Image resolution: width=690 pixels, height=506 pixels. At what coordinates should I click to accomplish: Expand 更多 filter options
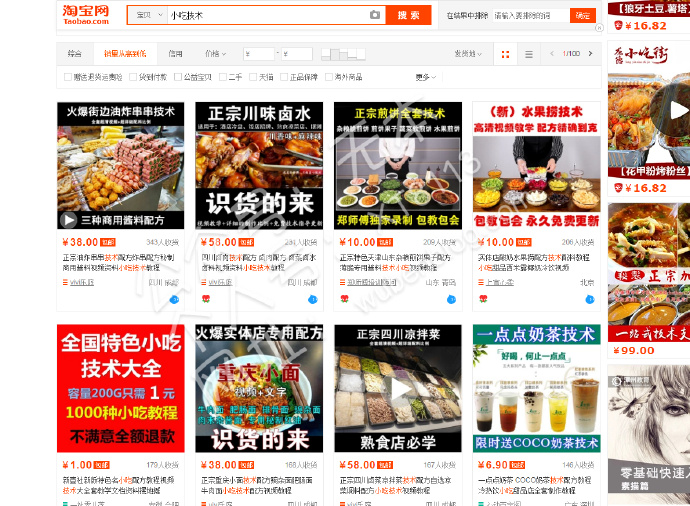(x=426, y=77)
